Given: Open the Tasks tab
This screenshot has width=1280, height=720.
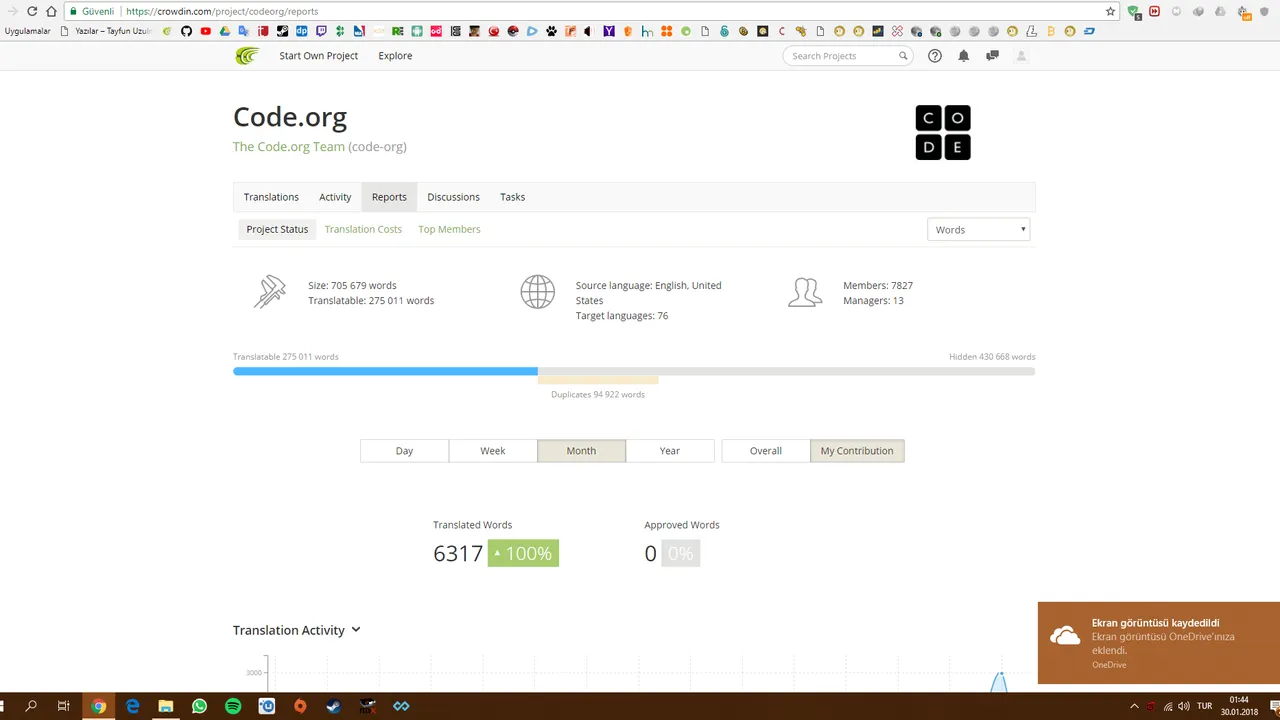Looking at the screenshot, I should click(513, 197).
